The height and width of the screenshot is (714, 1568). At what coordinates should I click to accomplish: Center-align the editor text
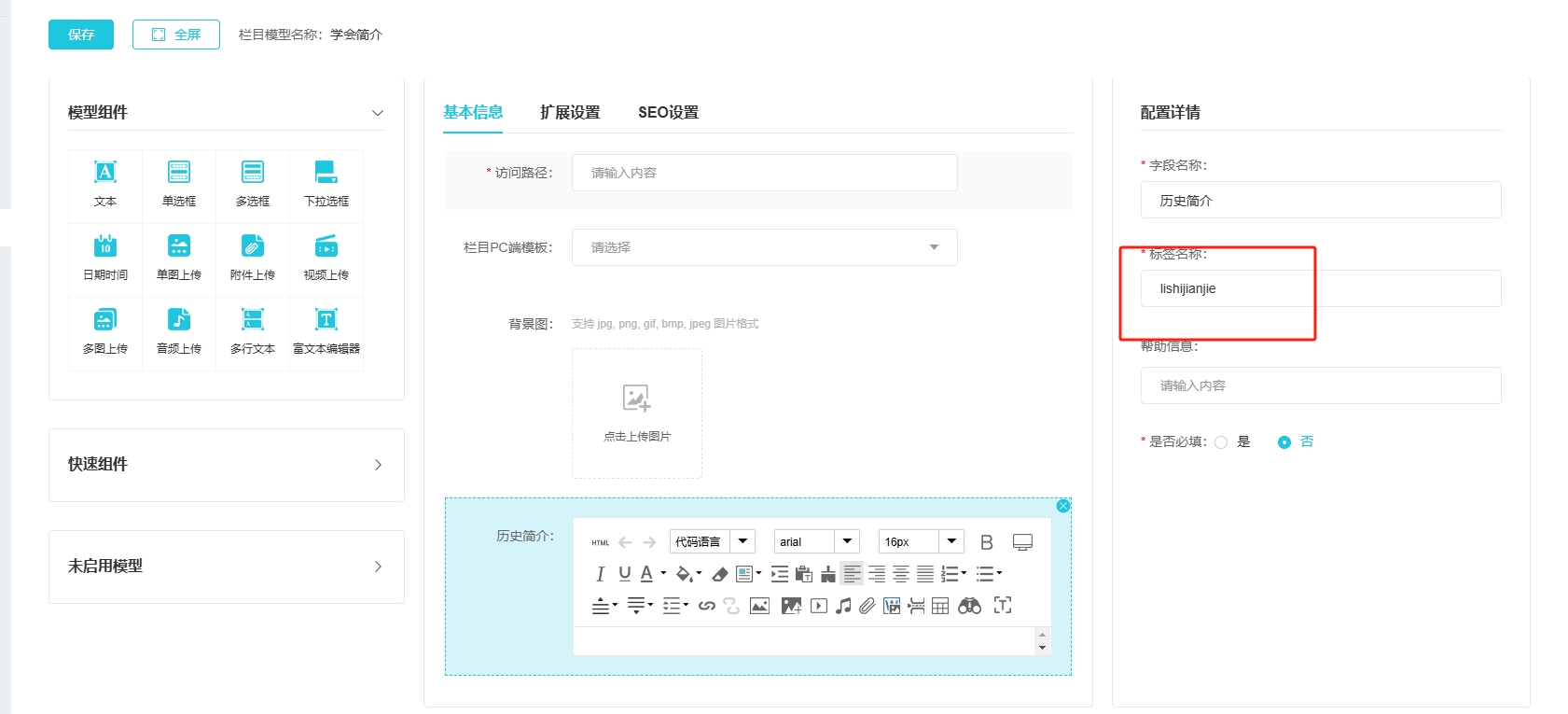[x=901, y=574]
